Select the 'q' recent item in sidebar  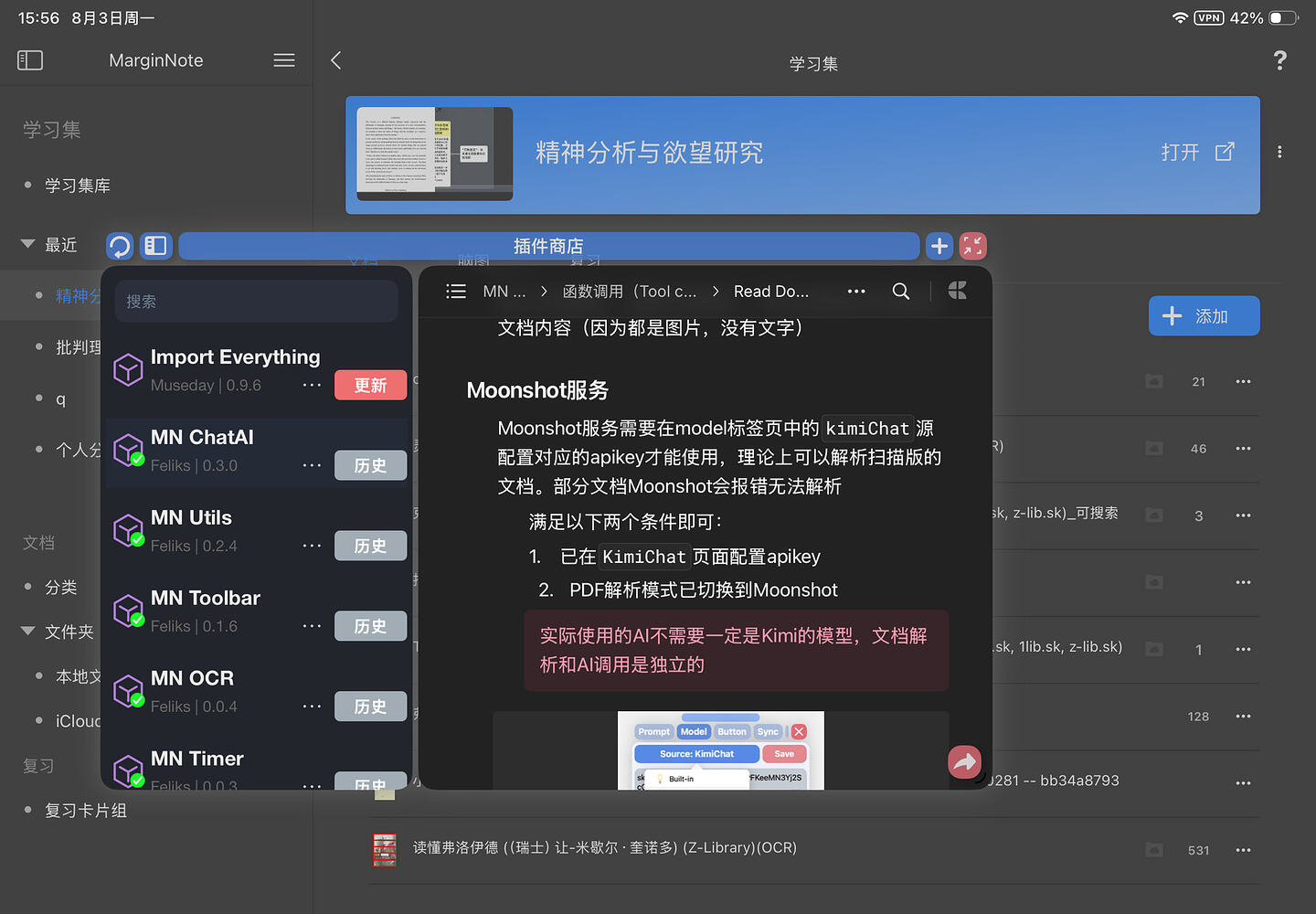coord(60,399)
